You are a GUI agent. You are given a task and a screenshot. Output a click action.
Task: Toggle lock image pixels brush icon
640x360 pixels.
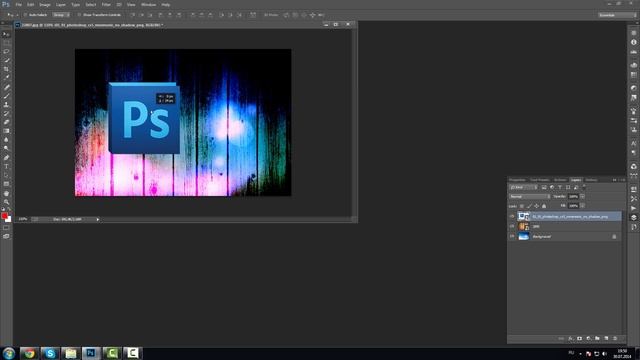pos(529,206)
